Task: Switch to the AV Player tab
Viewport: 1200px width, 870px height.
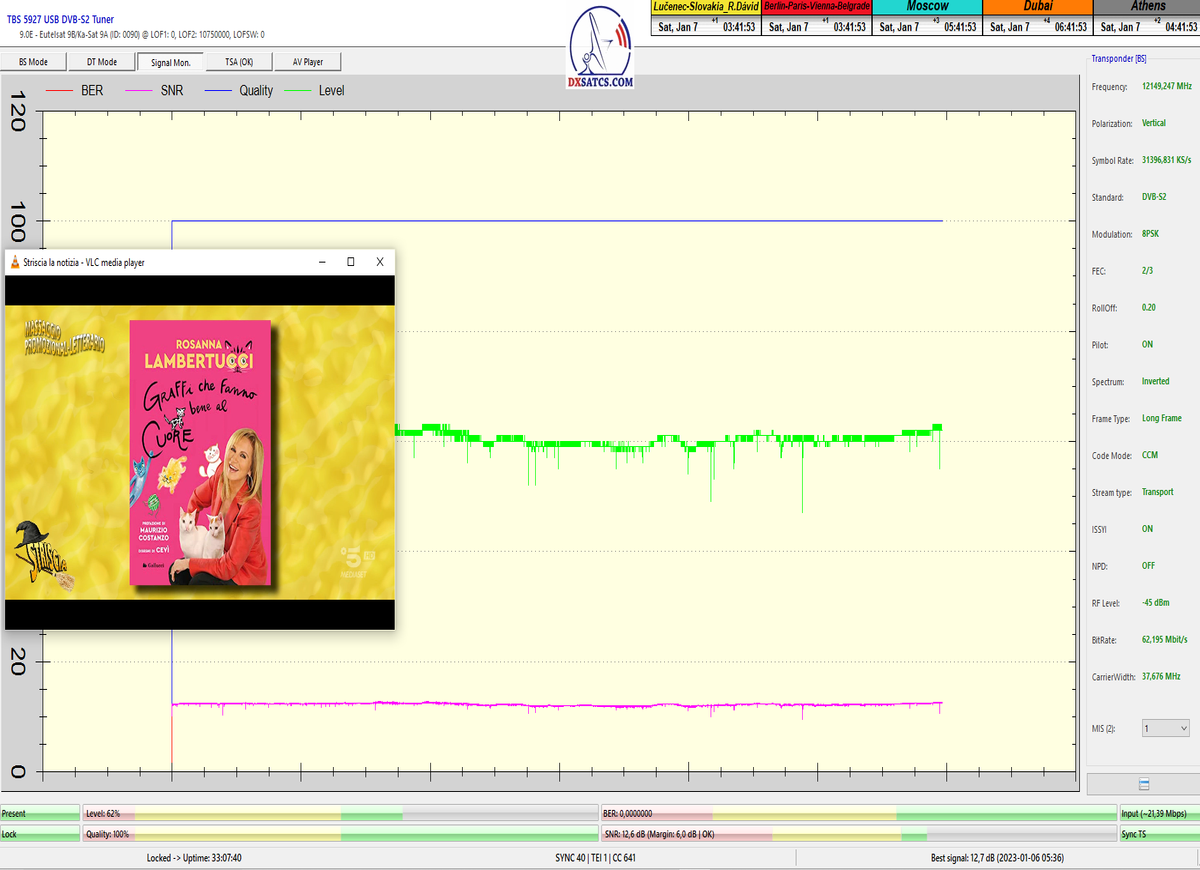Action: 307,62
